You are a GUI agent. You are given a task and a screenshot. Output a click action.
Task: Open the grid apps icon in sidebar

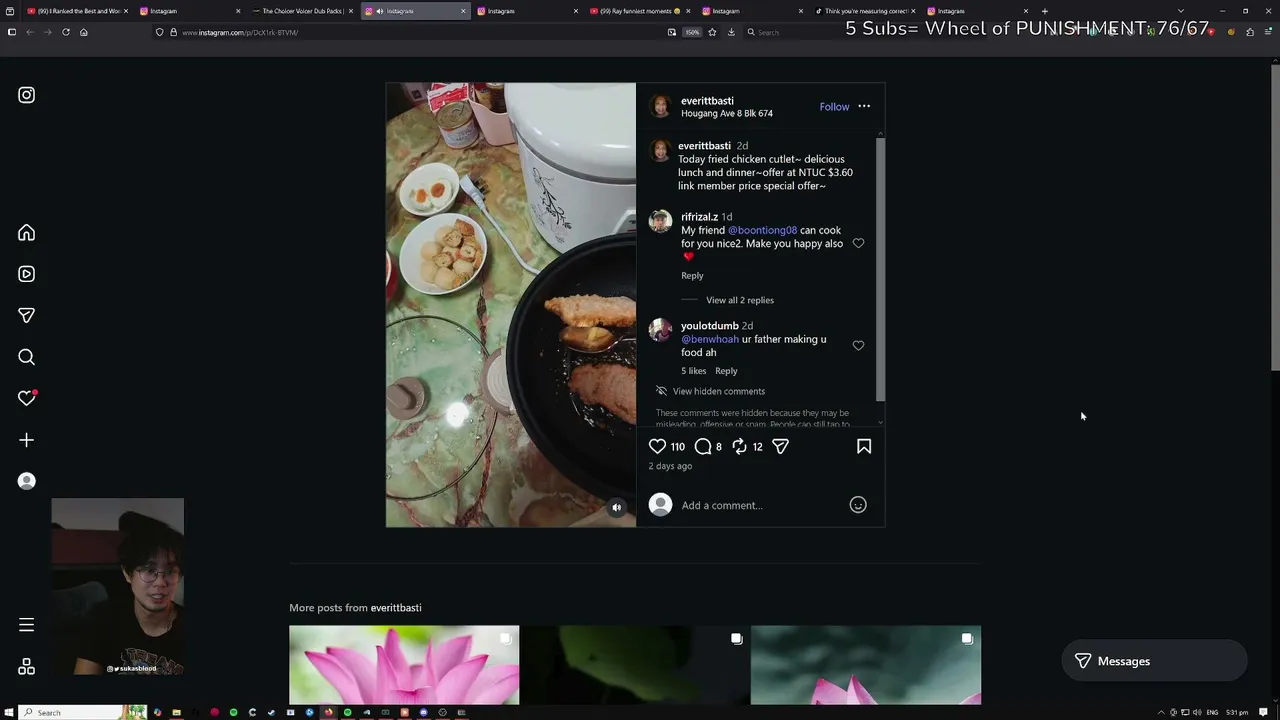point(27,667)
